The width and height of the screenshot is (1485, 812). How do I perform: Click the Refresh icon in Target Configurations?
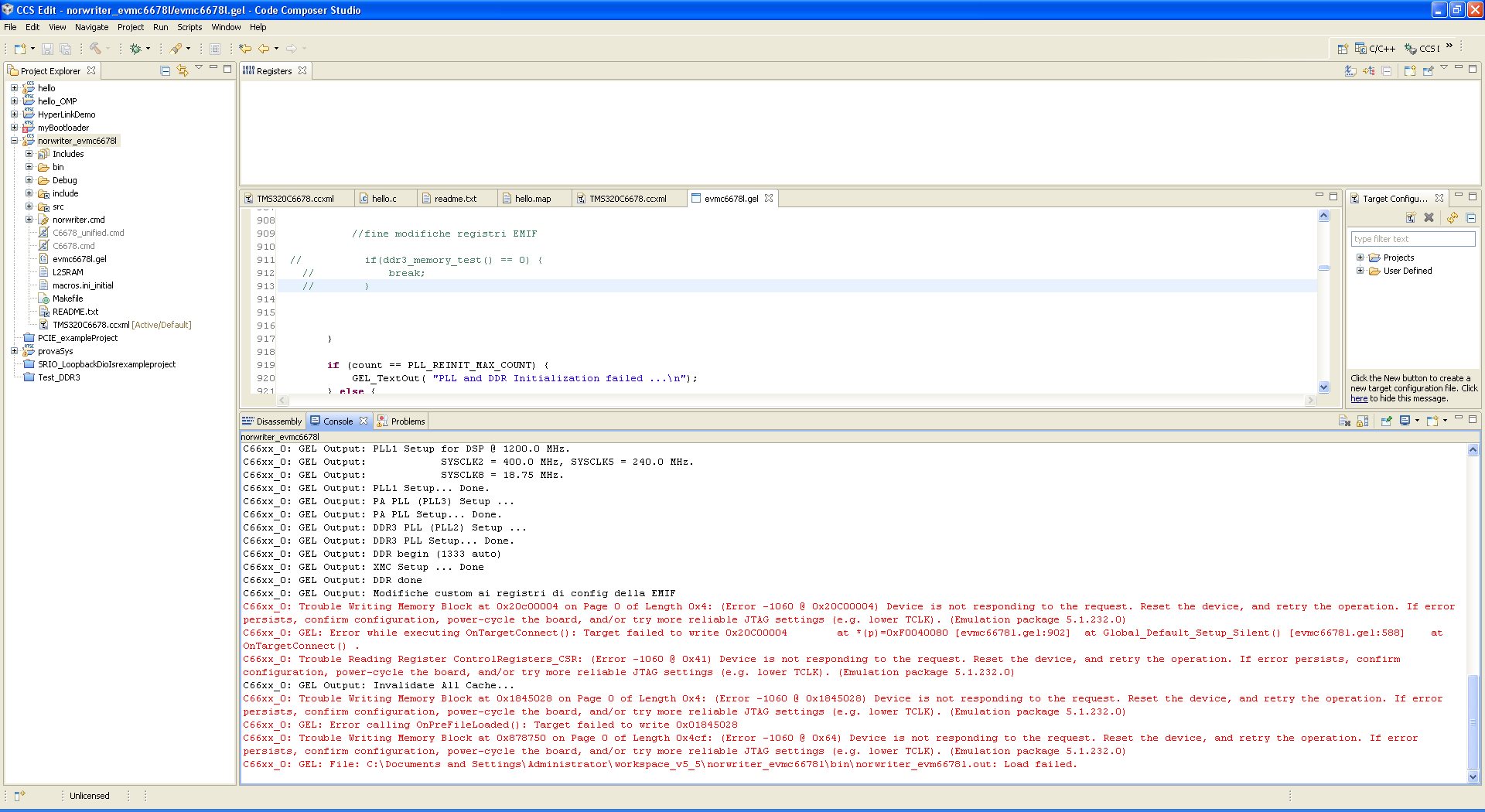pos(1453,218)
